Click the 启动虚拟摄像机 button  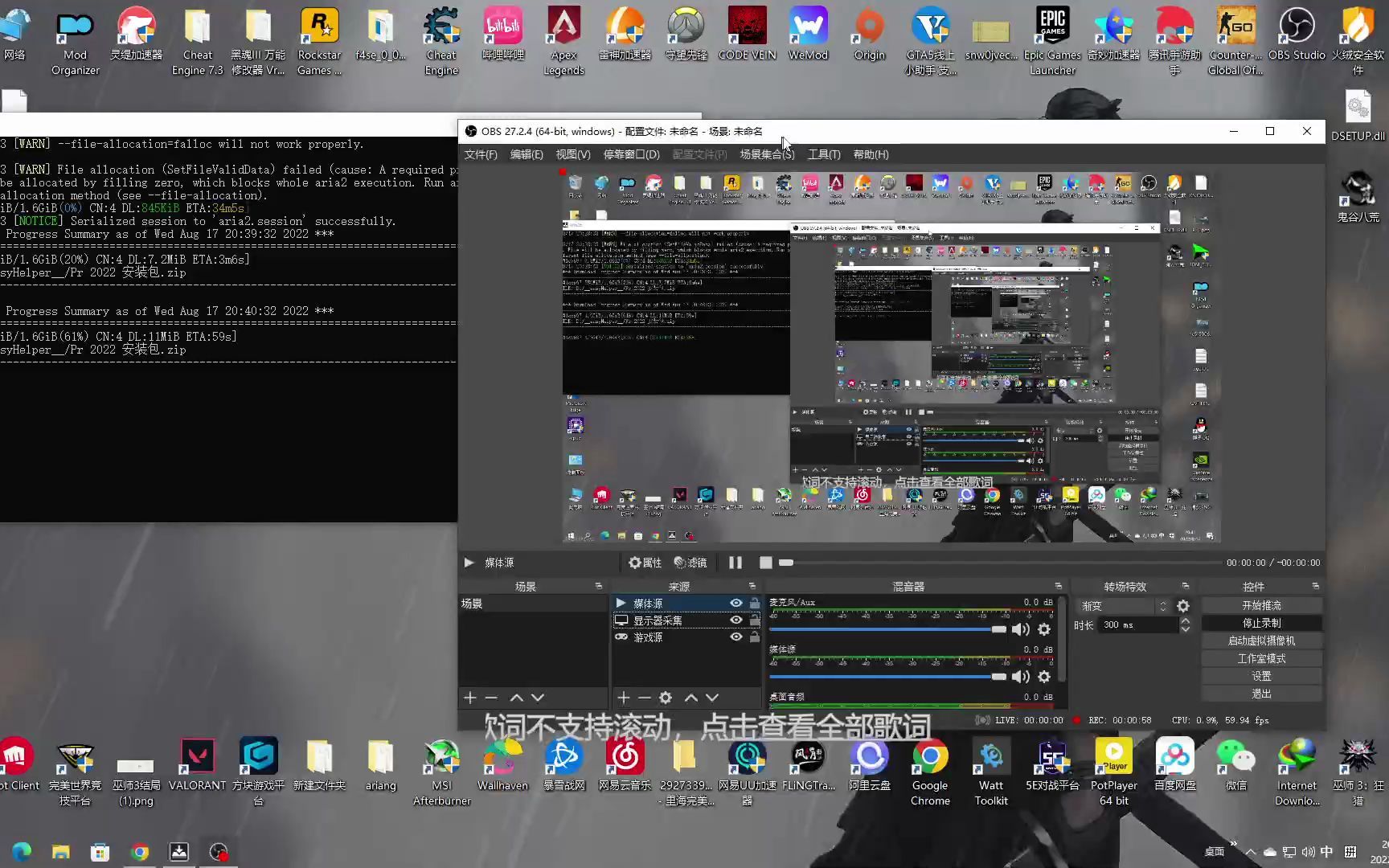1261,641
